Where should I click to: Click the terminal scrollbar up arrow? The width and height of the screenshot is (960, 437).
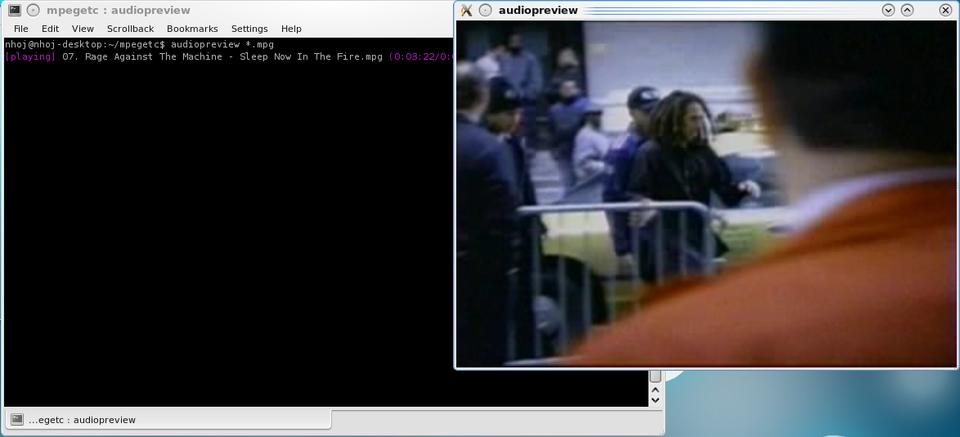(655, 389)
